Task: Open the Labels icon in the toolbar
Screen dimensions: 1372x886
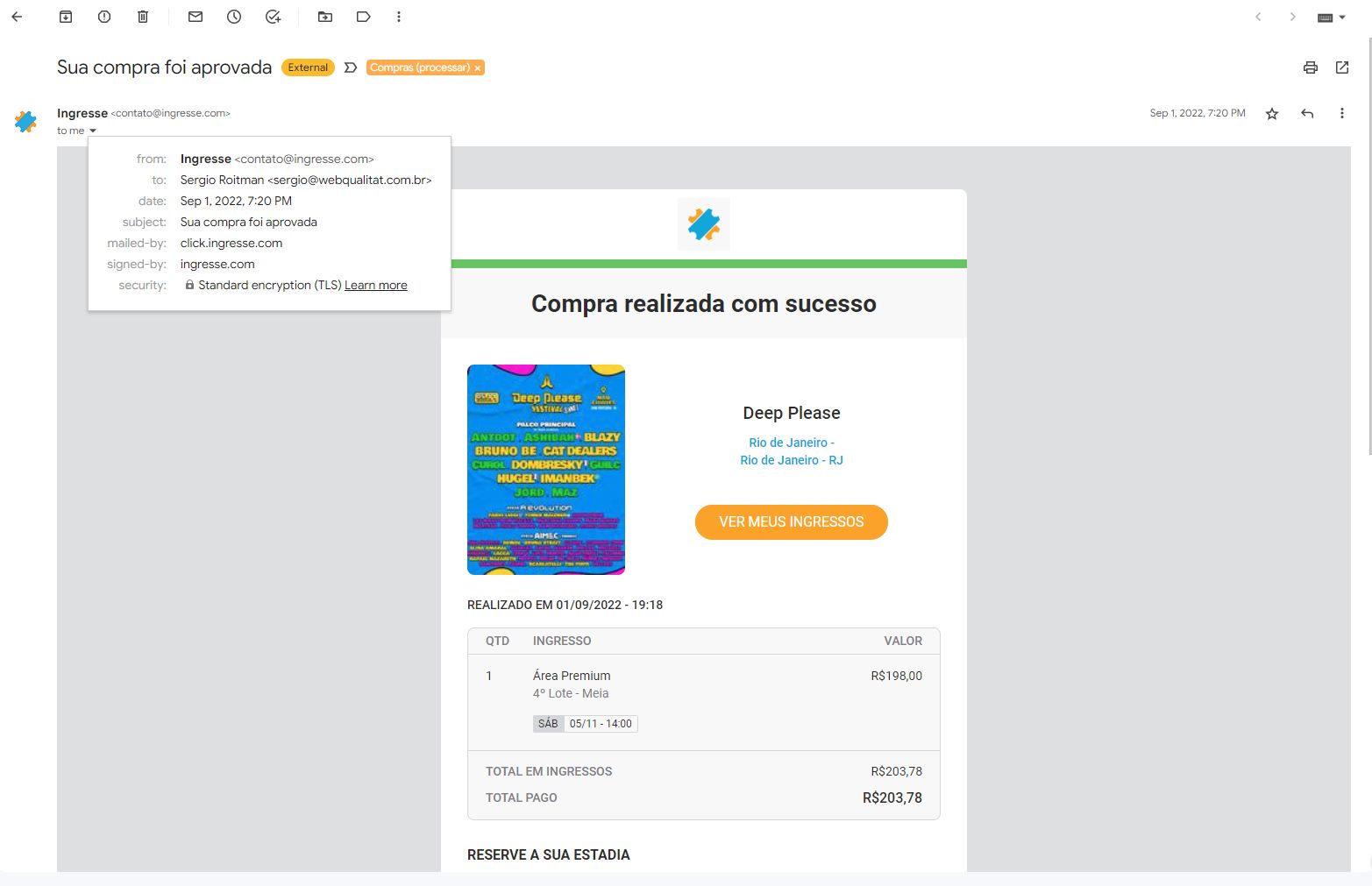Action: click(364, 17)
